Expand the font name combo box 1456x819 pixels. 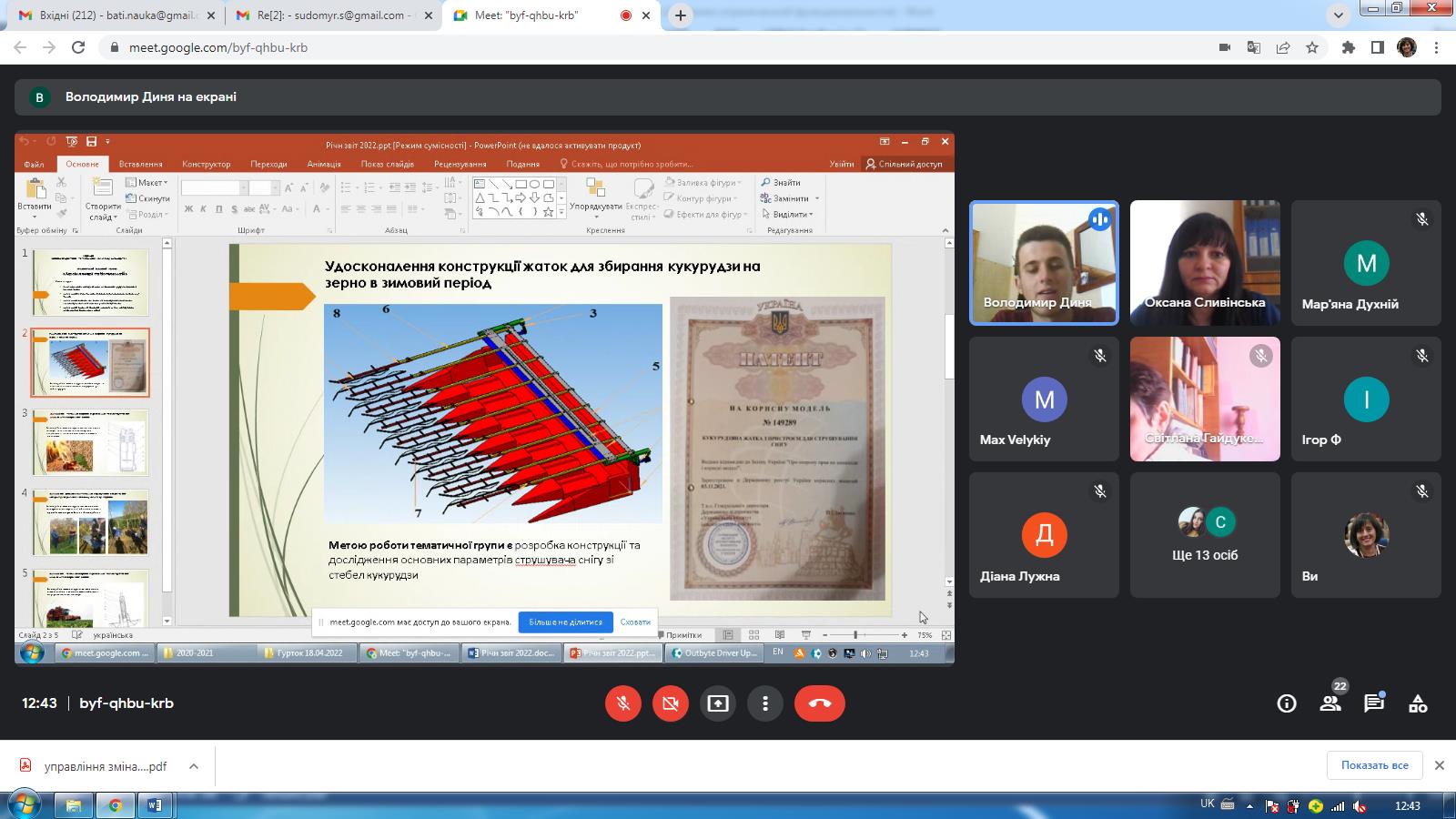[x=243, y=187]
